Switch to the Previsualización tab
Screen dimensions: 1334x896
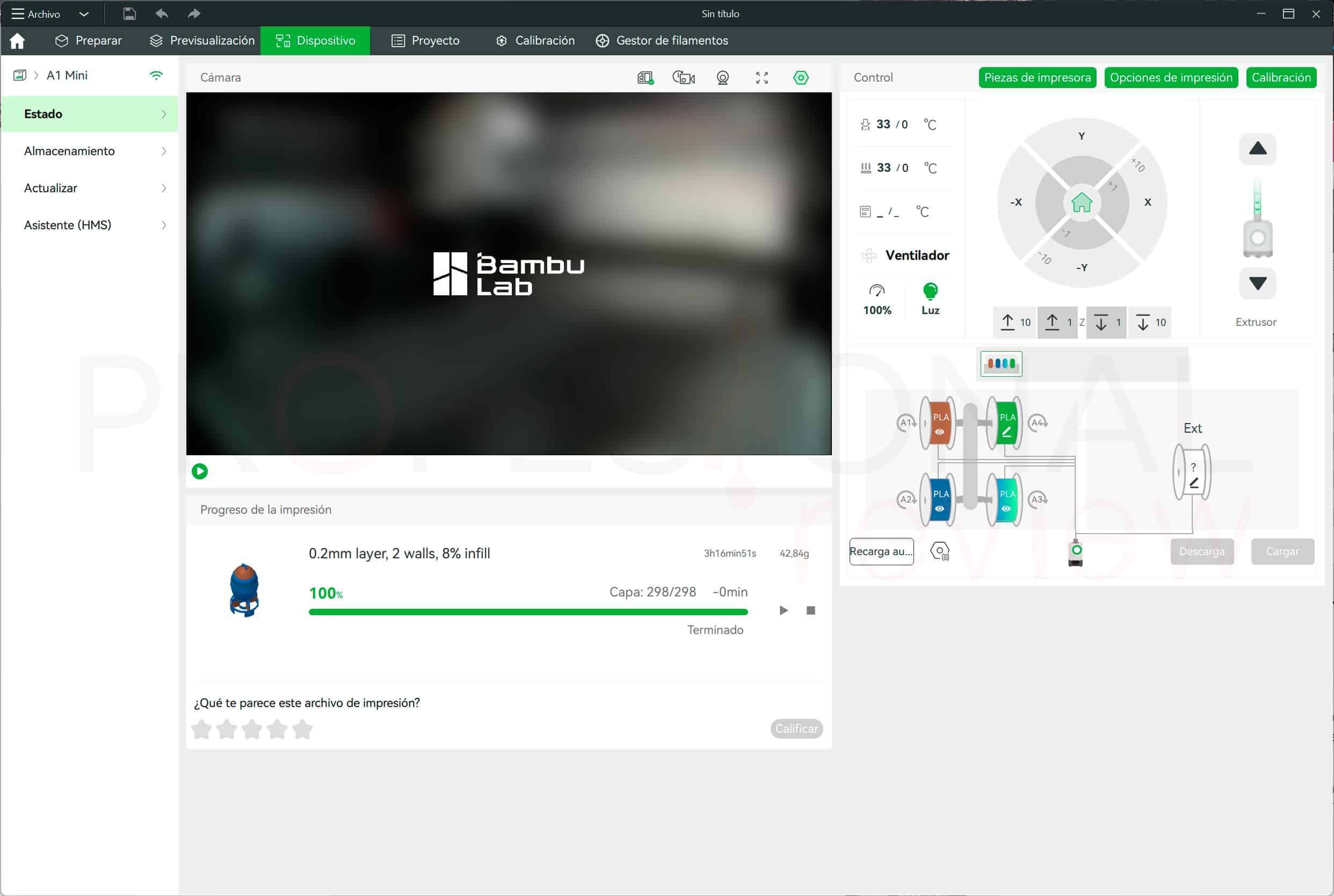pyautogui.click(x=202, y=41)
